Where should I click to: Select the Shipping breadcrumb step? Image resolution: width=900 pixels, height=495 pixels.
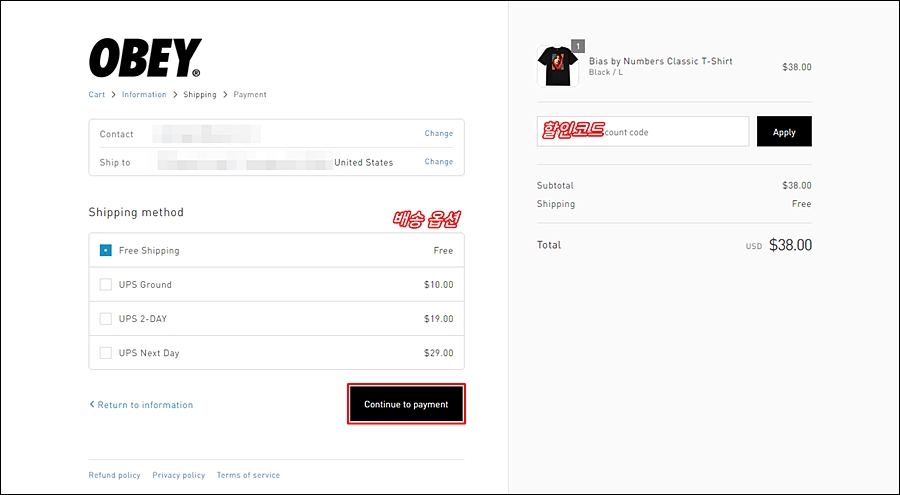[200, 94]
